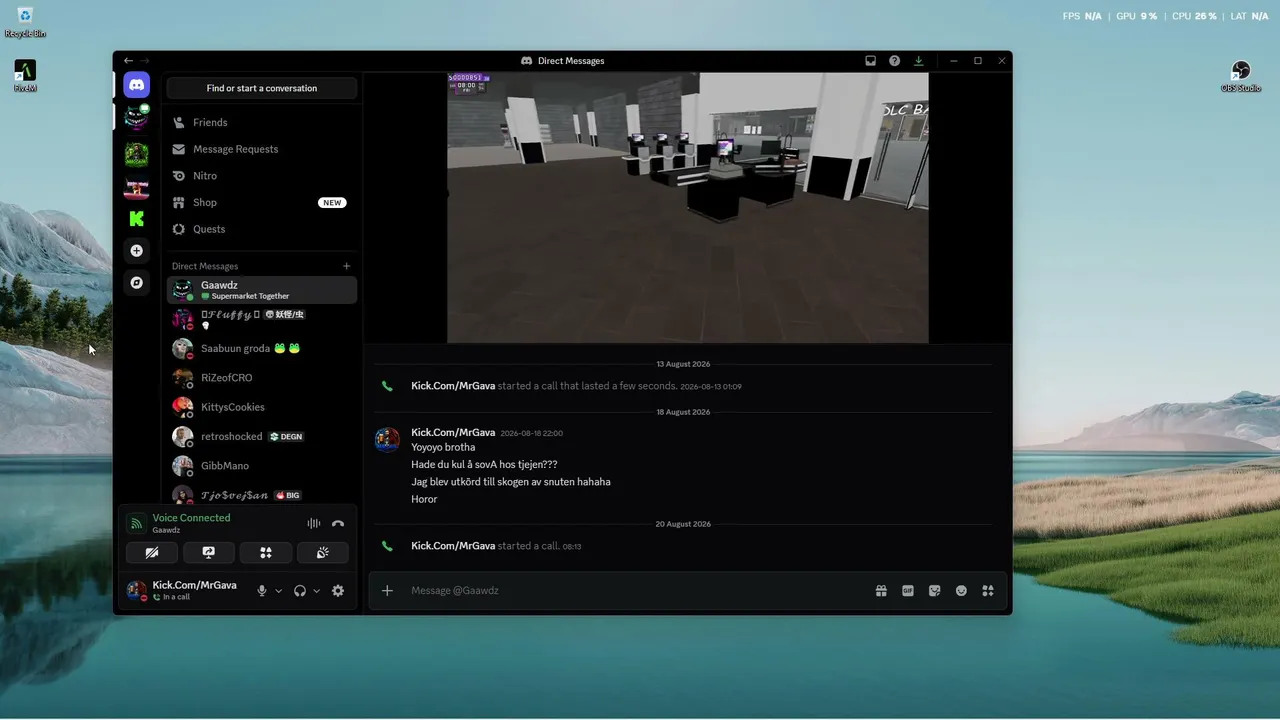Image resolution: width=1280 pixels, height=720 pixels.
Task: Open Discord home Direct Messages icon
Action: pos(137,85)
